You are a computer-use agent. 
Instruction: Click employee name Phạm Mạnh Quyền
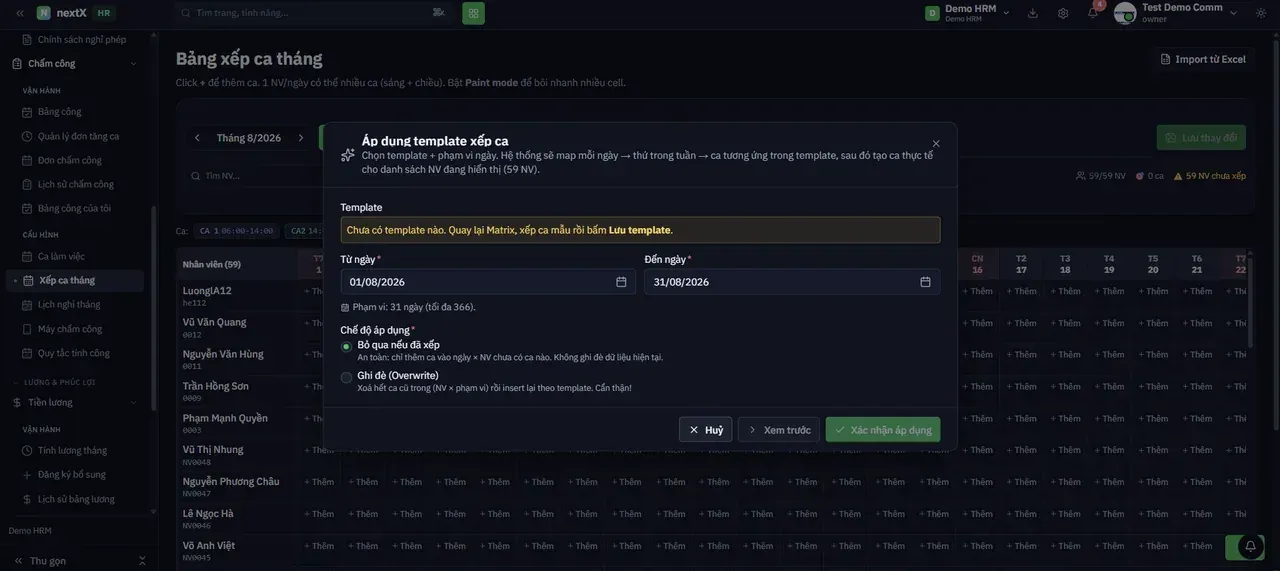coord(225,418)
